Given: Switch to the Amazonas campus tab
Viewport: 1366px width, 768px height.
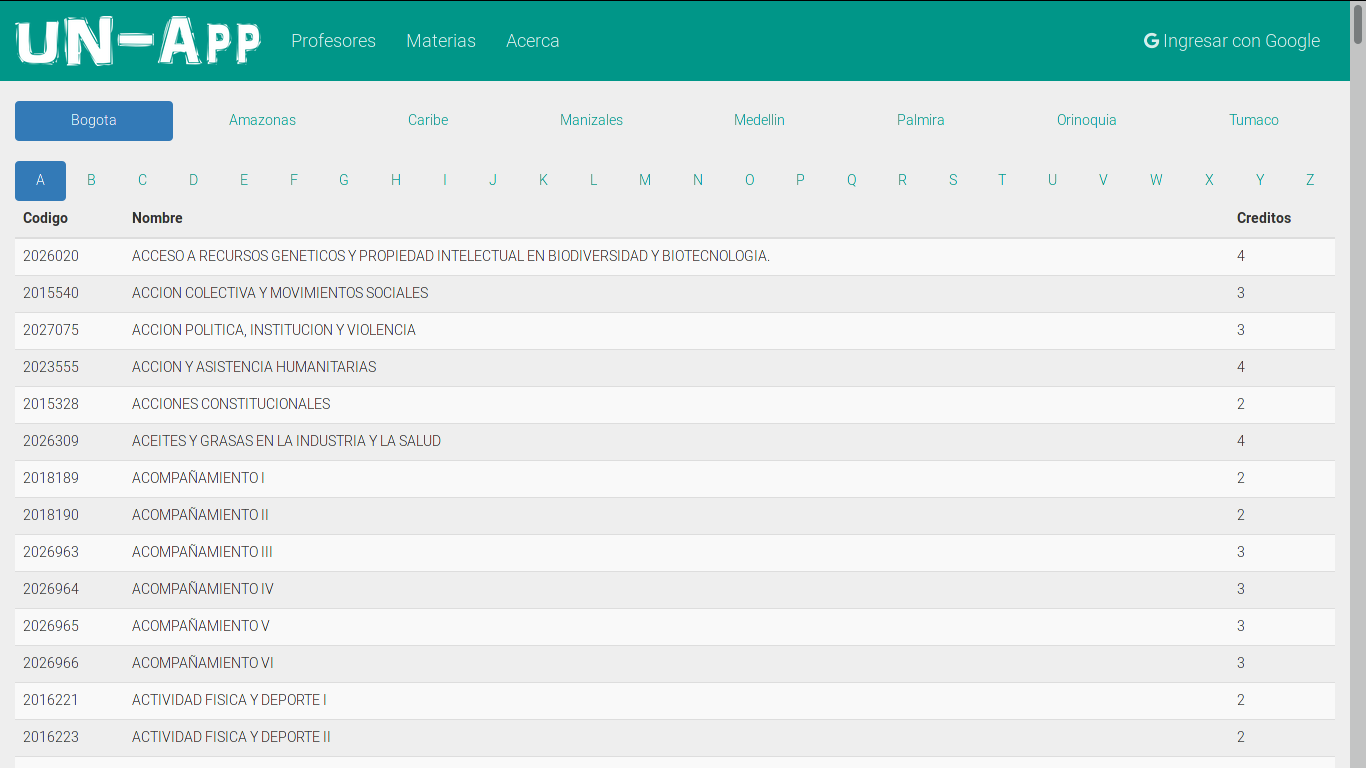Looking at the screenshot, I should (x=262, y=120).
